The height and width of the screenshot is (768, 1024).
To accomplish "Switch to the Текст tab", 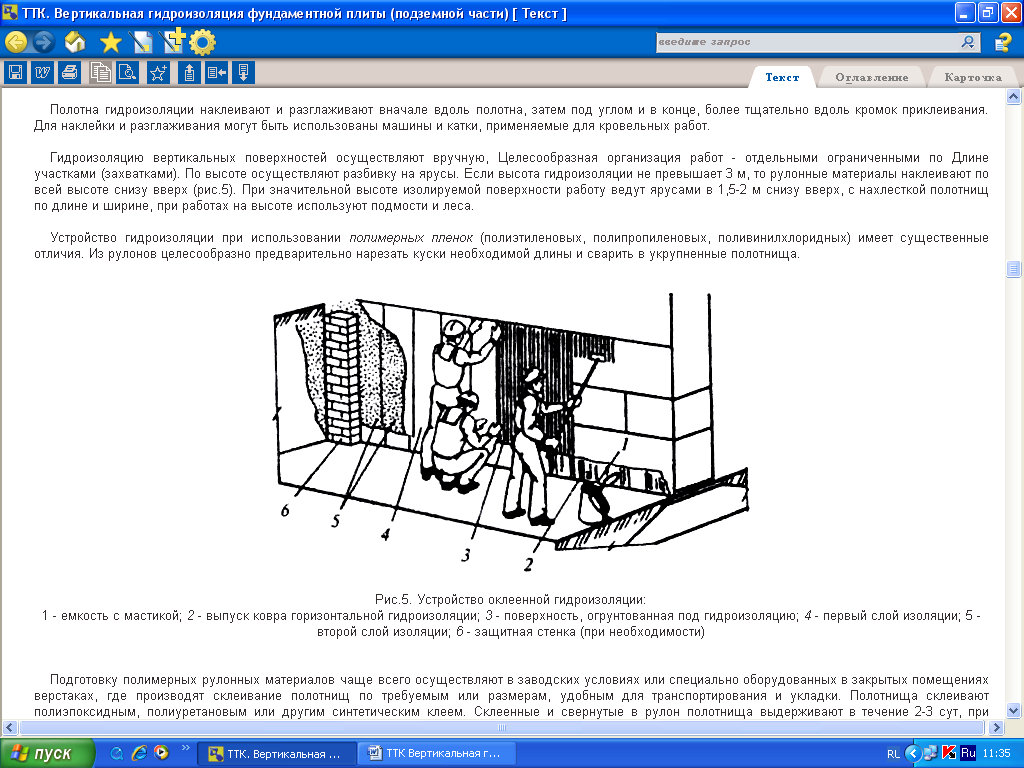I will point(782,77).
